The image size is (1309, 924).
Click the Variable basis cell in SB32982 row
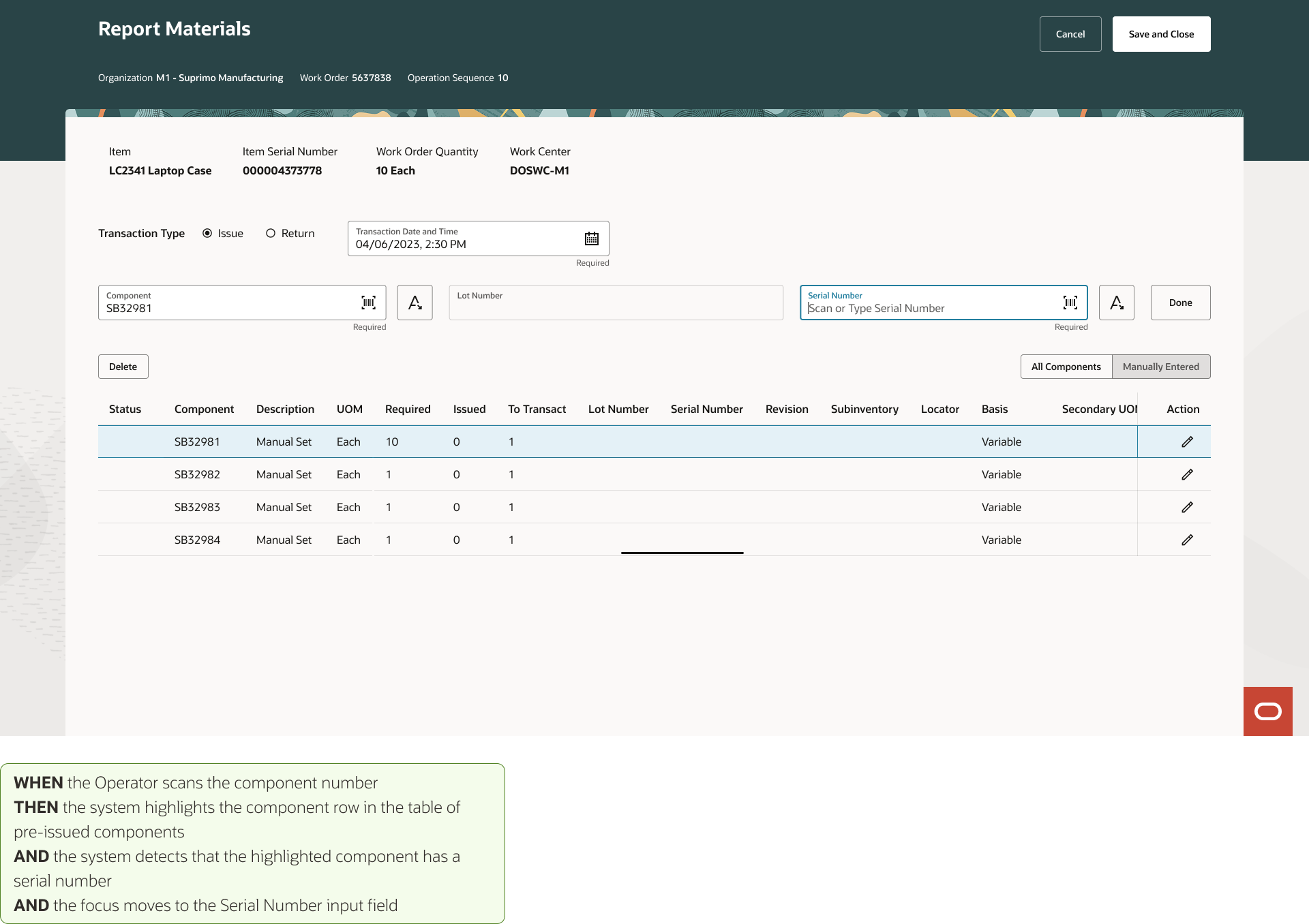(x=1001, y=474)
